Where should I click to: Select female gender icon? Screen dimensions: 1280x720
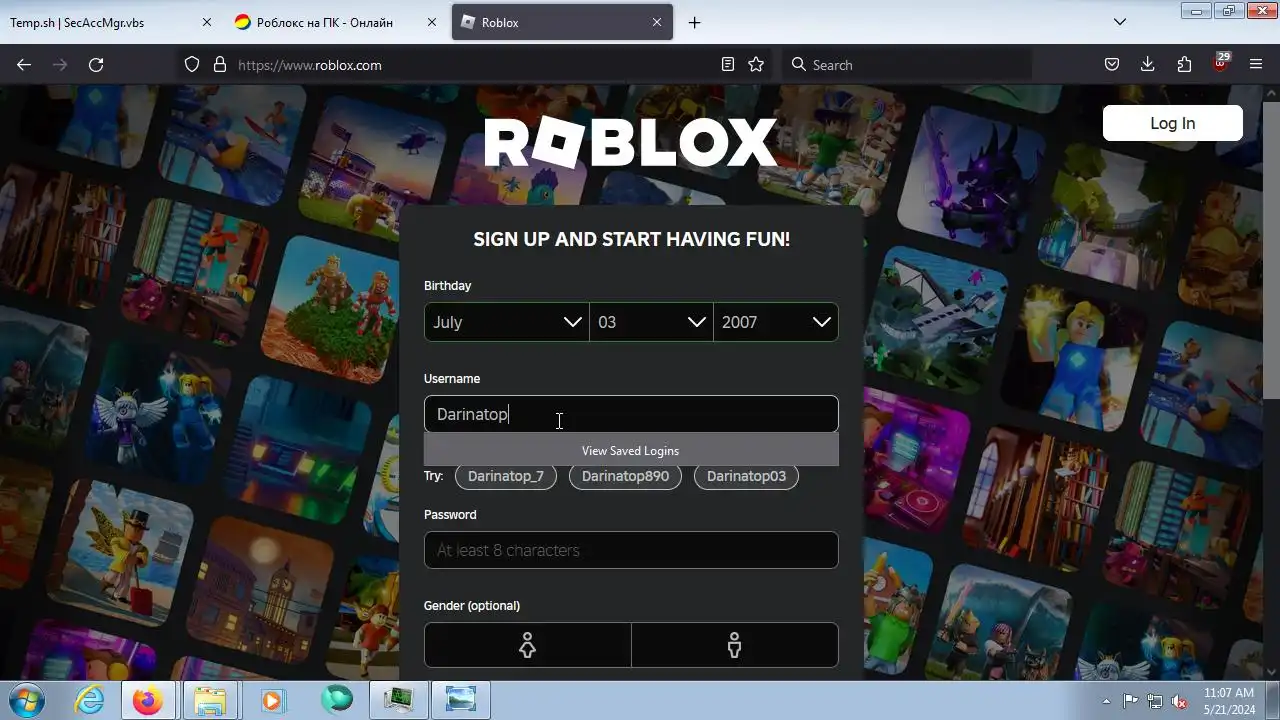[527, 645]
